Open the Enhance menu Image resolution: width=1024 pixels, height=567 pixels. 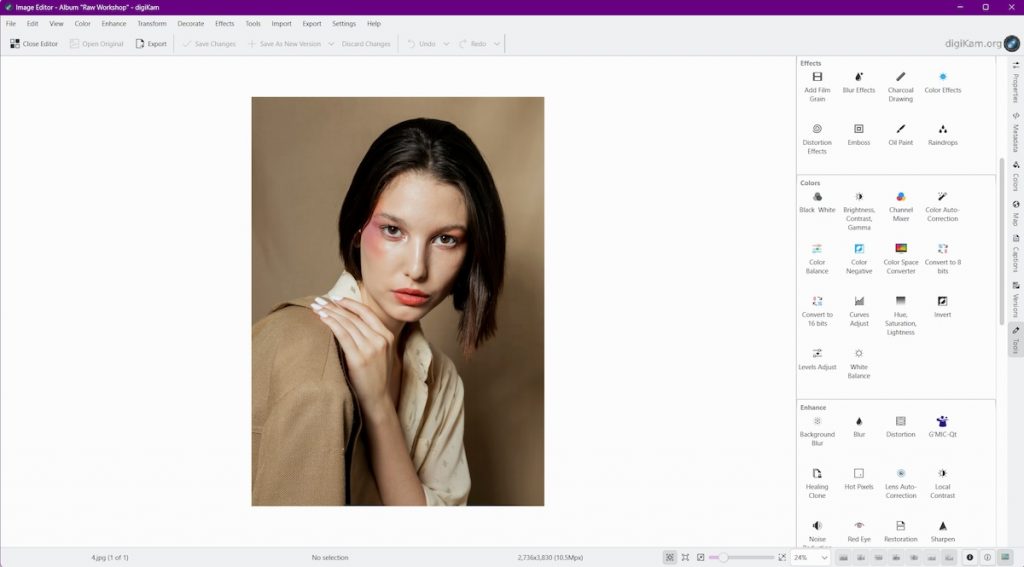tap(114, 23)
